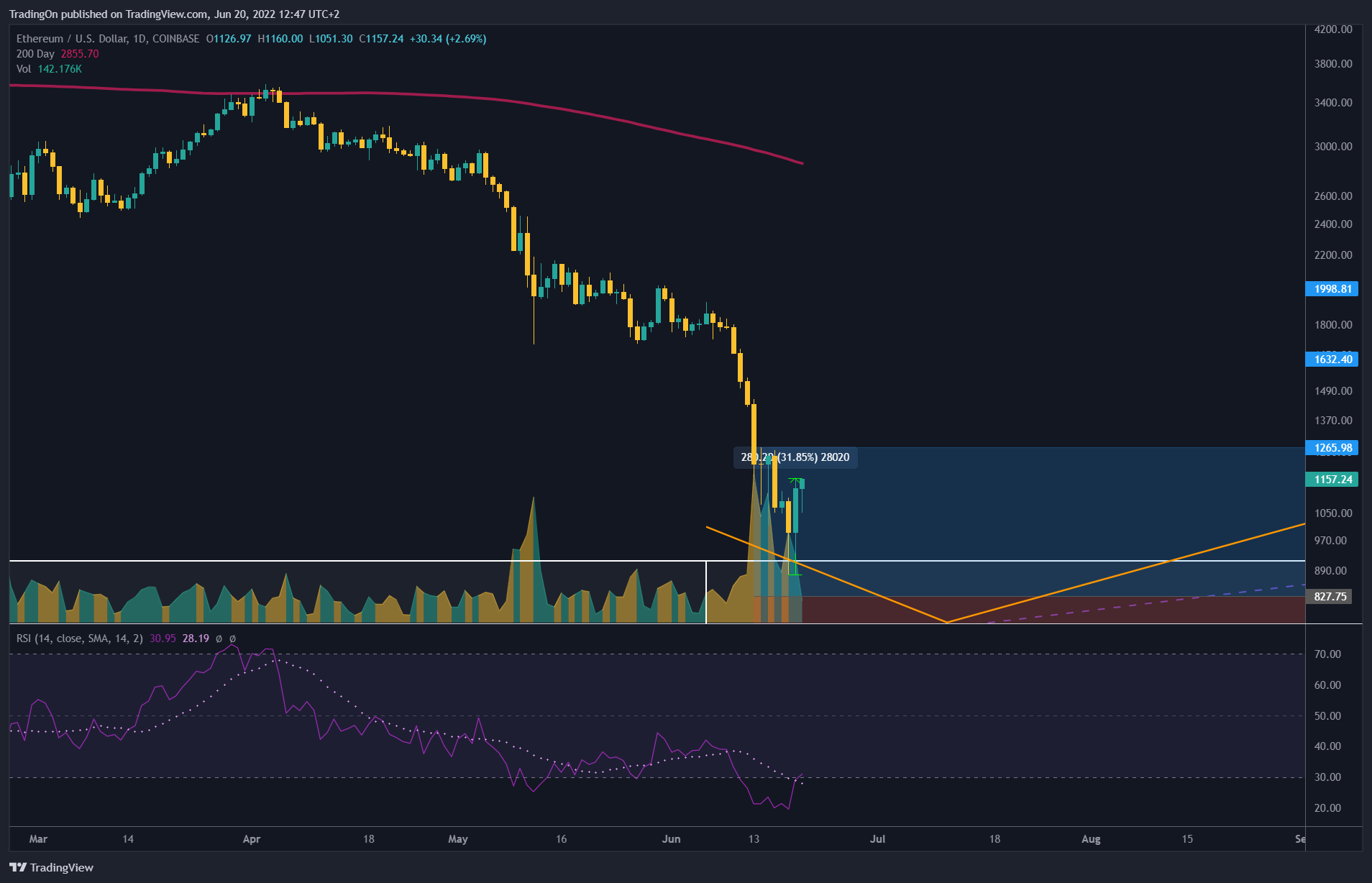Click the 'Vol' indicator label

[x=24, y=69]
